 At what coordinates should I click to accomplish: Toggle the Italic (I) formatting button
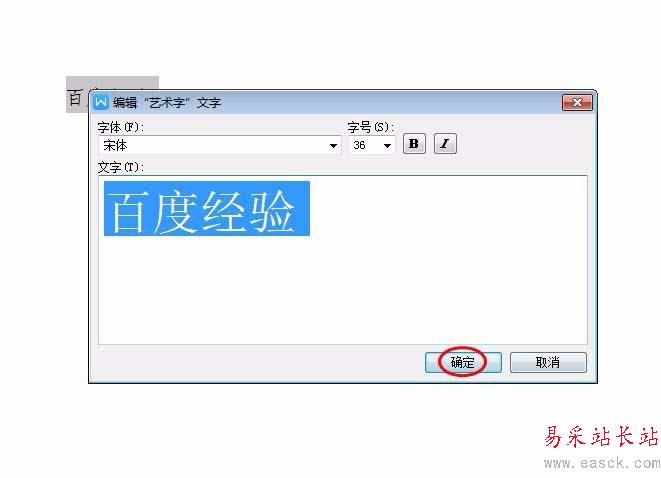(x=445, y=144)
